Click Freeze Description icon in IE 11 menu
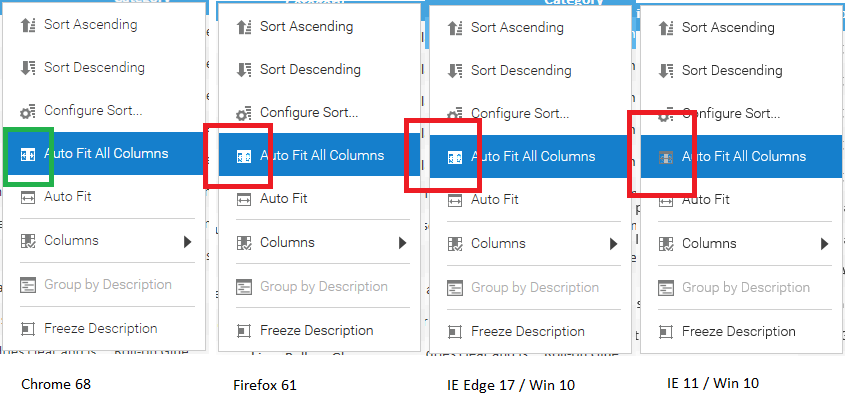The image size is (861, 414). (666, 332)
